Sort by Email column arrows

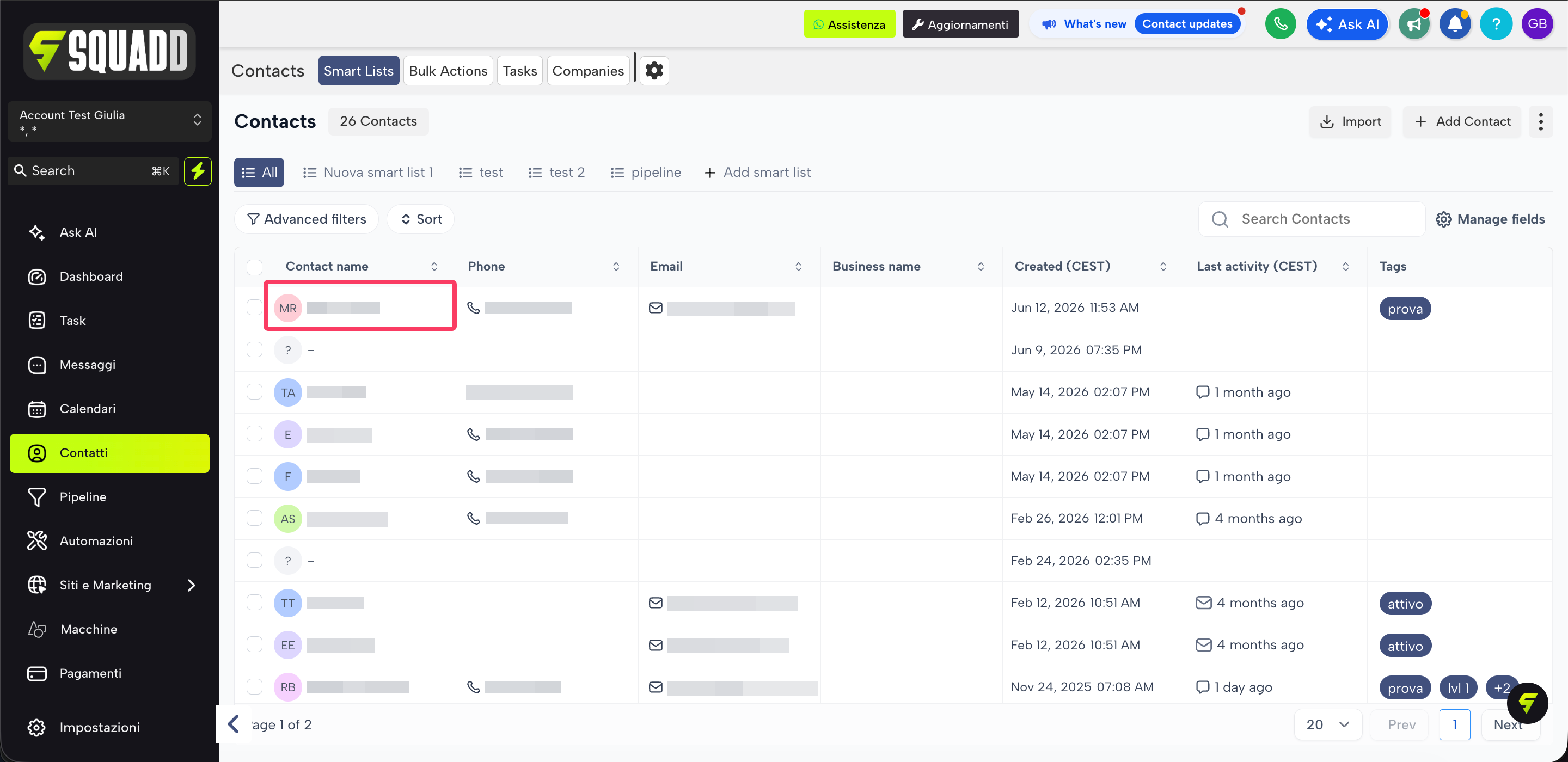coord(799,267)
